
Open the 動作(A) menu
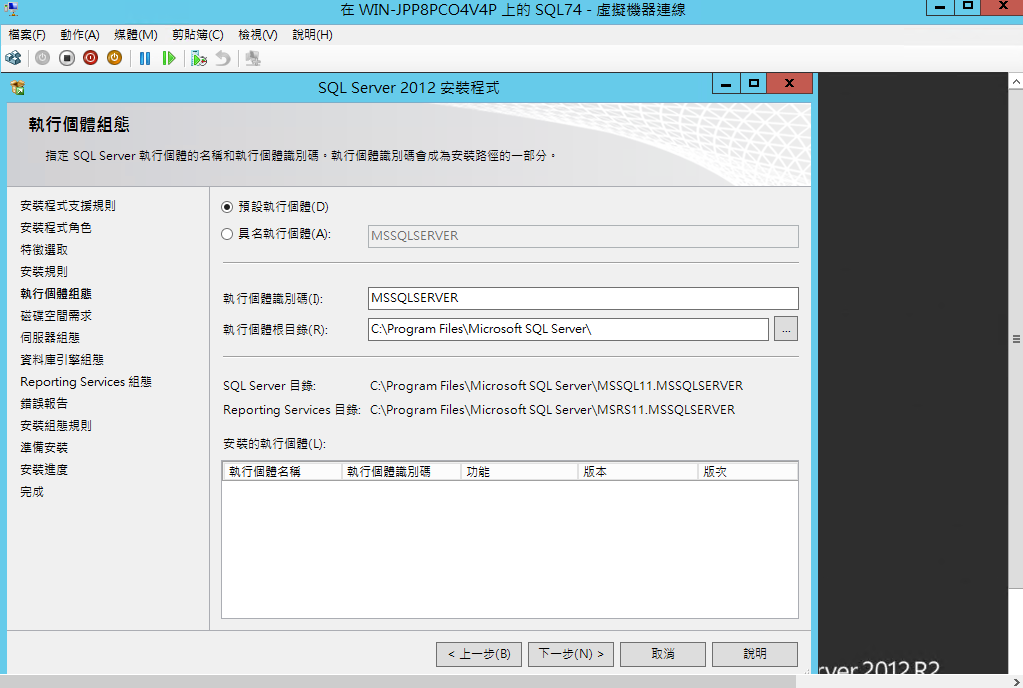tap(80, 35)
